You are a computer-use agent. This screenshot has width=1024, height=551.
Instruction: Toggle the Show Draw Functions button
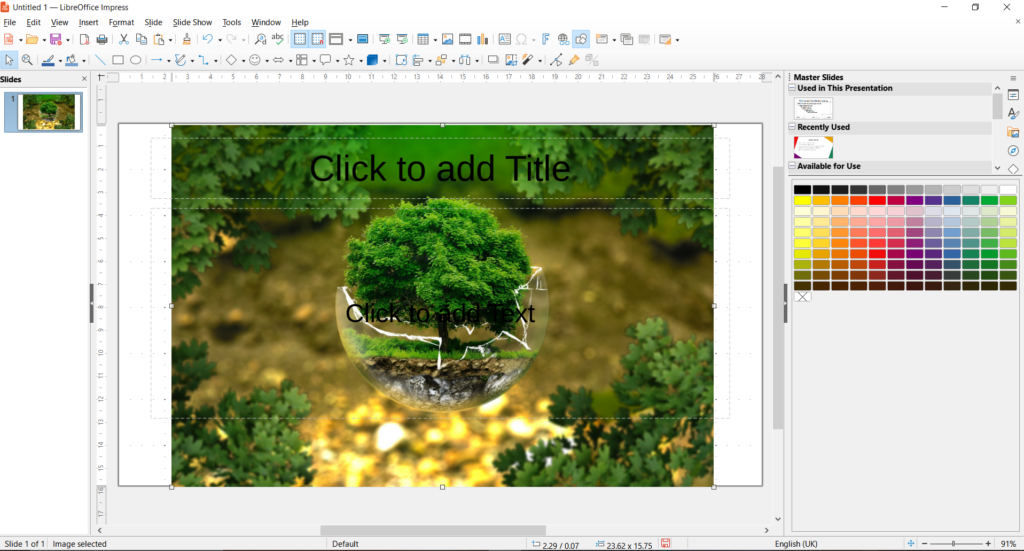(x=581, y=40)
